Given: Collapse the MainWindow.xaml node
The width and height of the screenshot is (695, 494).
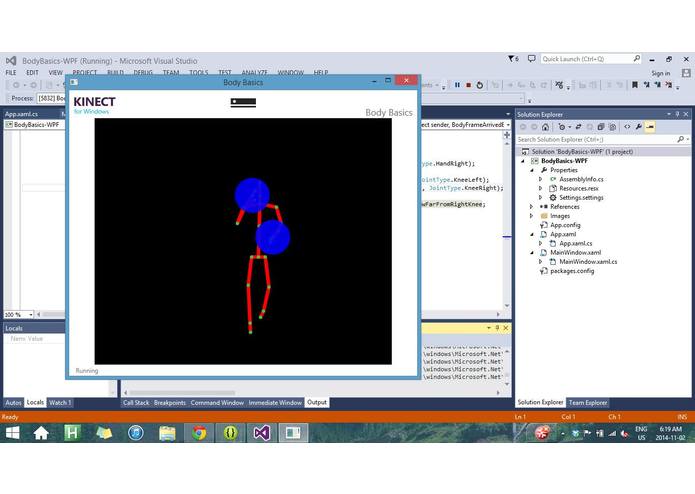Looking at the screenshot, I should click(532, 253).
